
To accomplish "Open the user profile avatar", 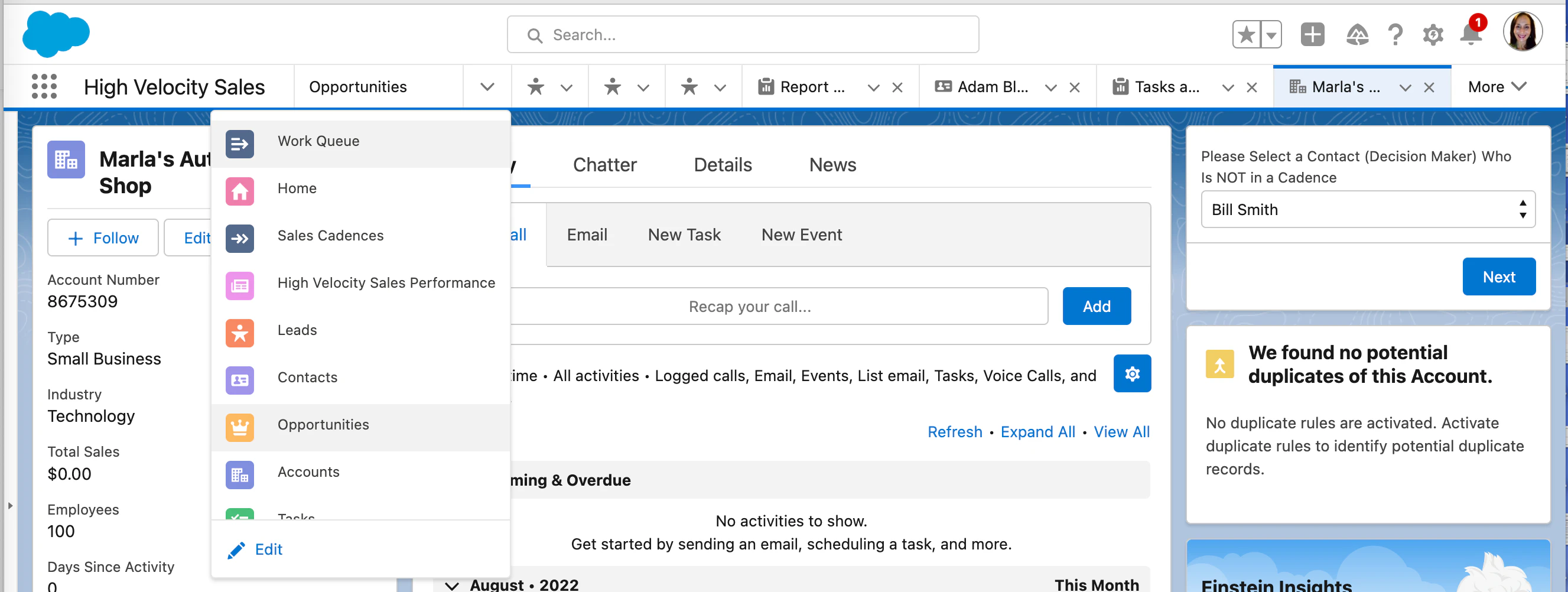I will [1522, 32].
